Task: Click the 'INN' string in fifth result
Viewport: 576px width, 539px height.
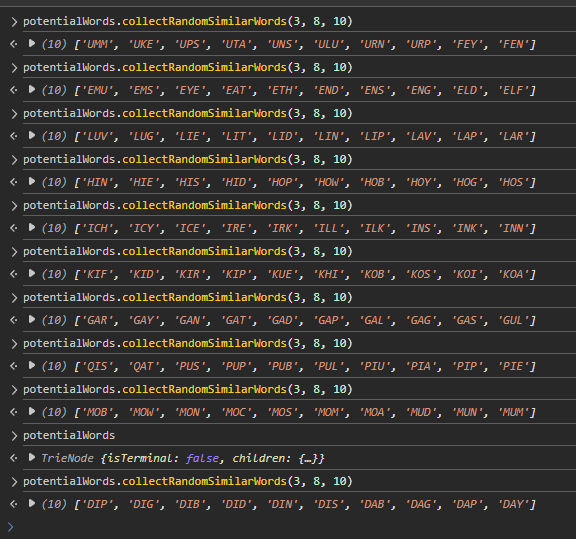Action: point(513,229)
